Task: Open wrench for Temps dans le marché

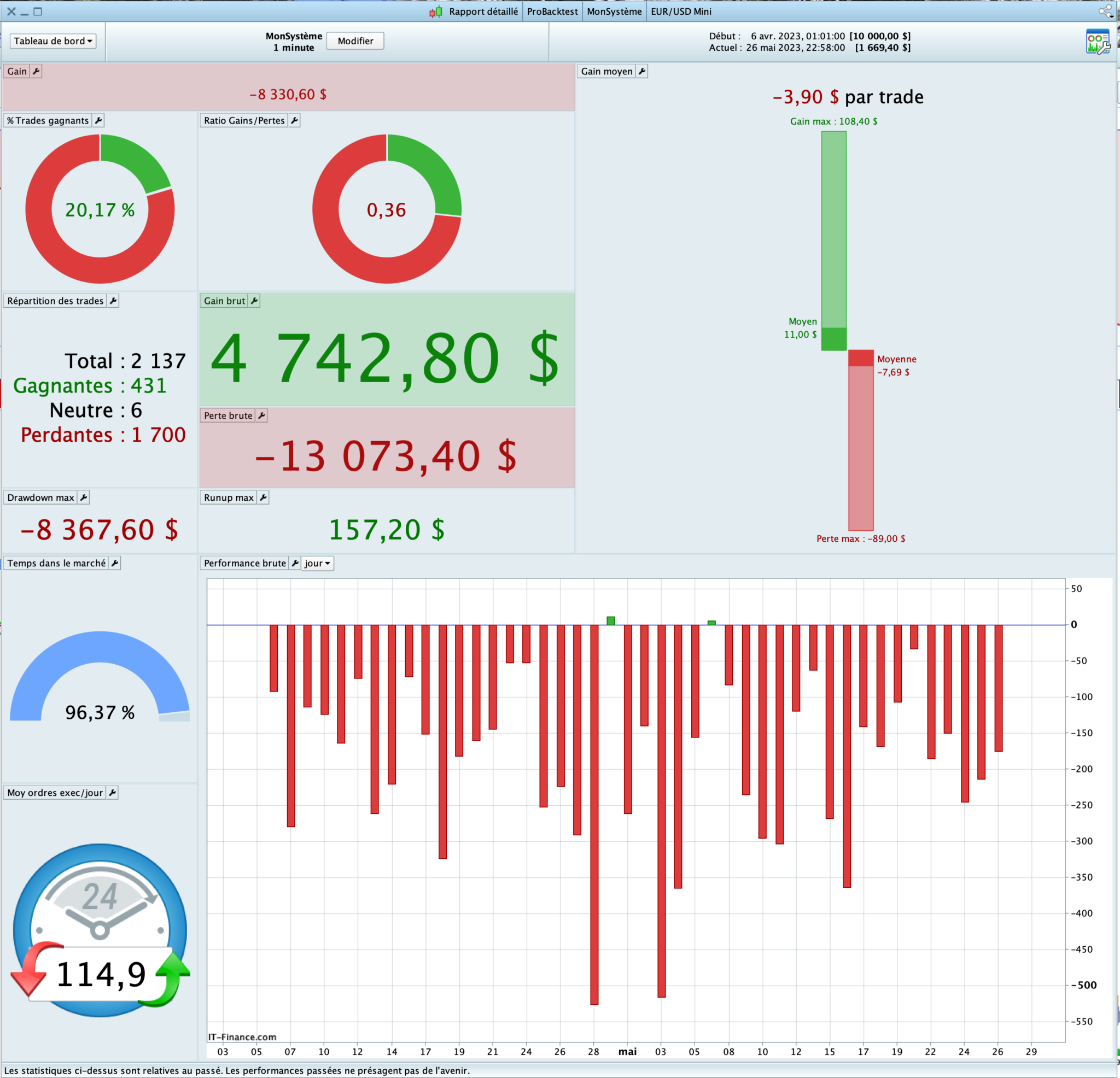Action: pos(115,563)
